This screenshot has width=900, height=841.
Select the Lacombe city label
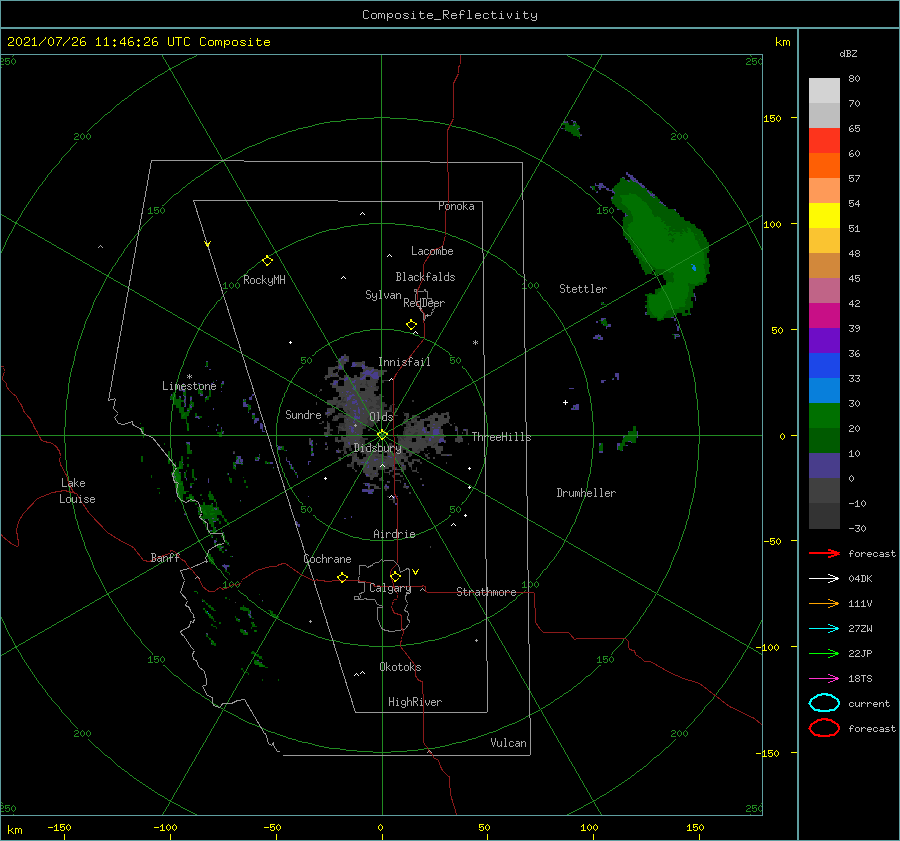click(x=432, y=251)
